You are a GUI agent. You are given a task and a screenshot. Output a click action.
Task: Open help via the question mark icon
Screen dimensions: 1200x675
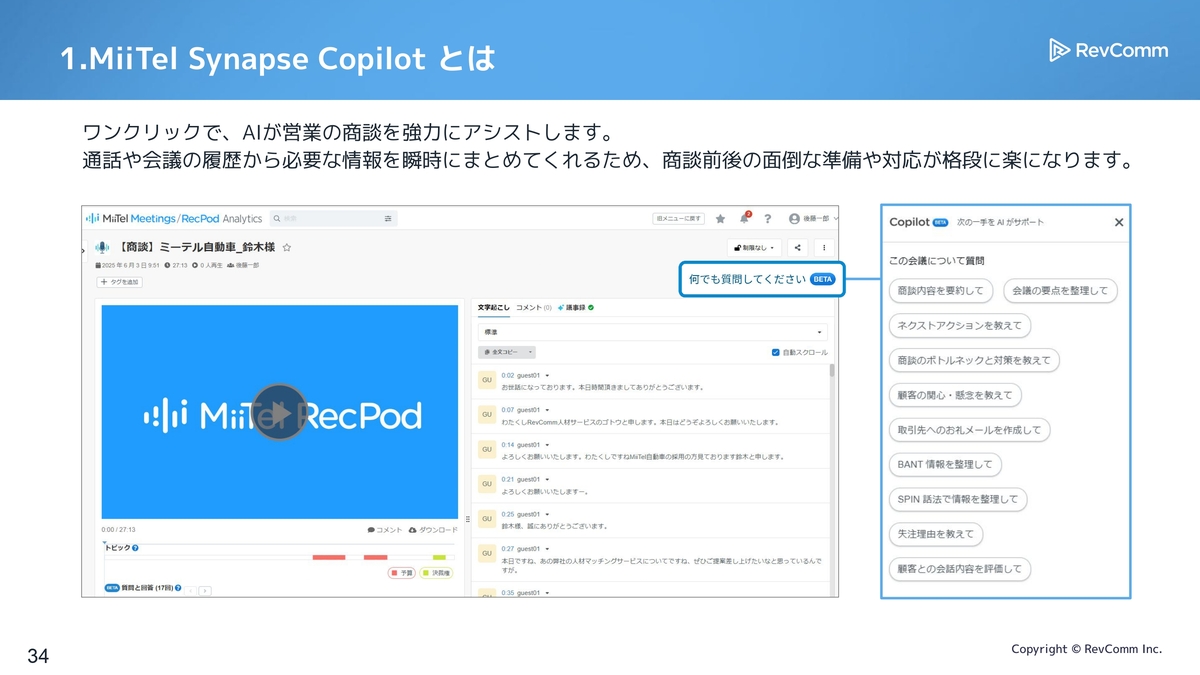[x=767, y=218]
